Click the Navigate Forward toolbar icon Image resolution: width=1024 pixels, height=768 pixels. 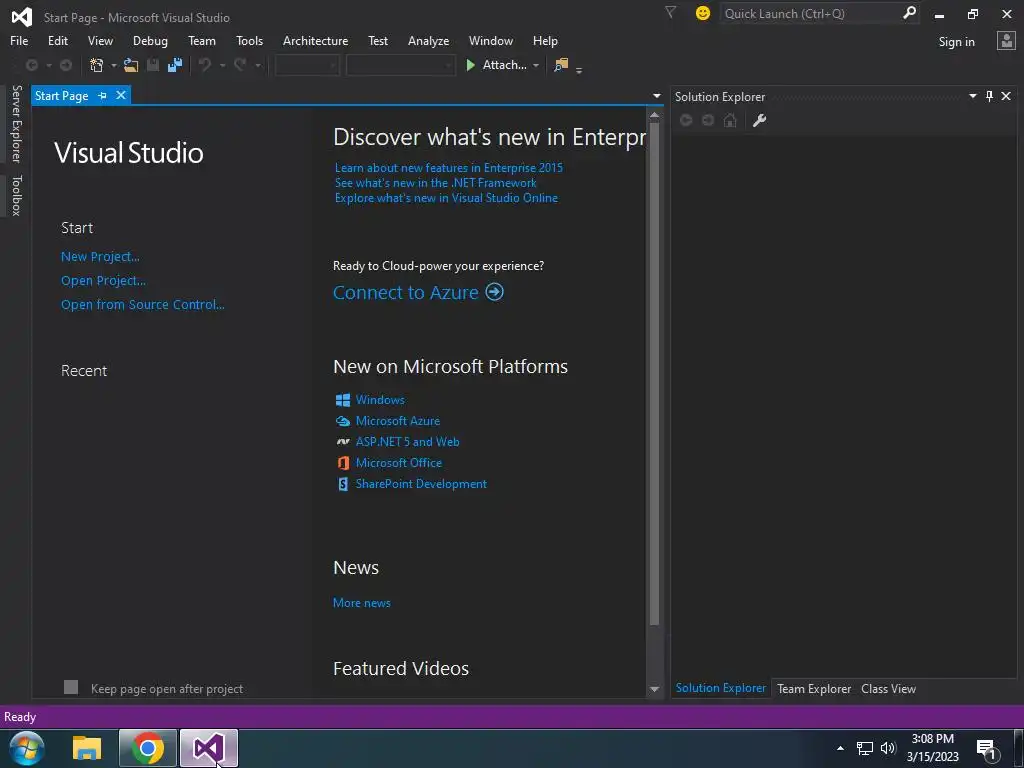coord(66,65)
